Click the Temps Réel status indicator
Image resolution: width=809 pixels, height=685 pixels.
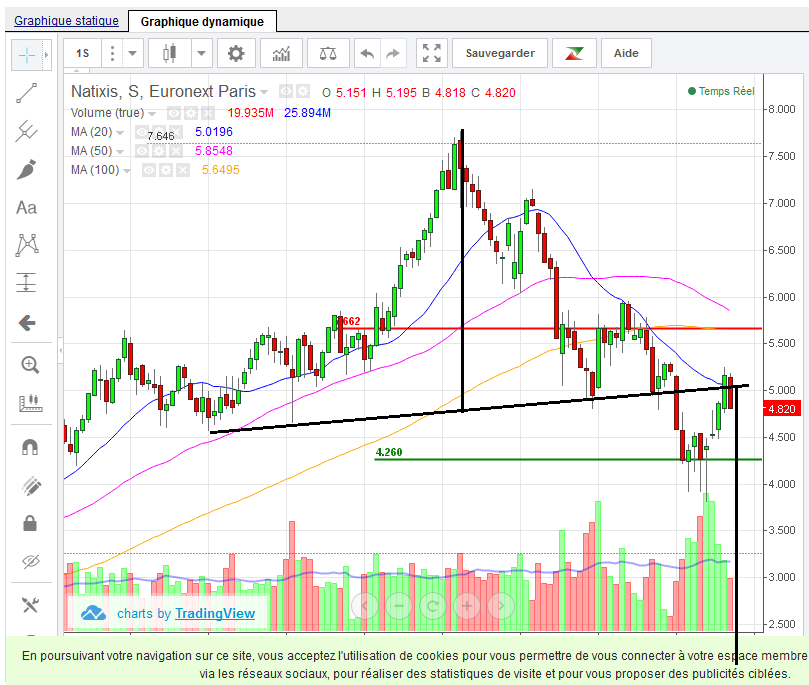coord(721,91)
